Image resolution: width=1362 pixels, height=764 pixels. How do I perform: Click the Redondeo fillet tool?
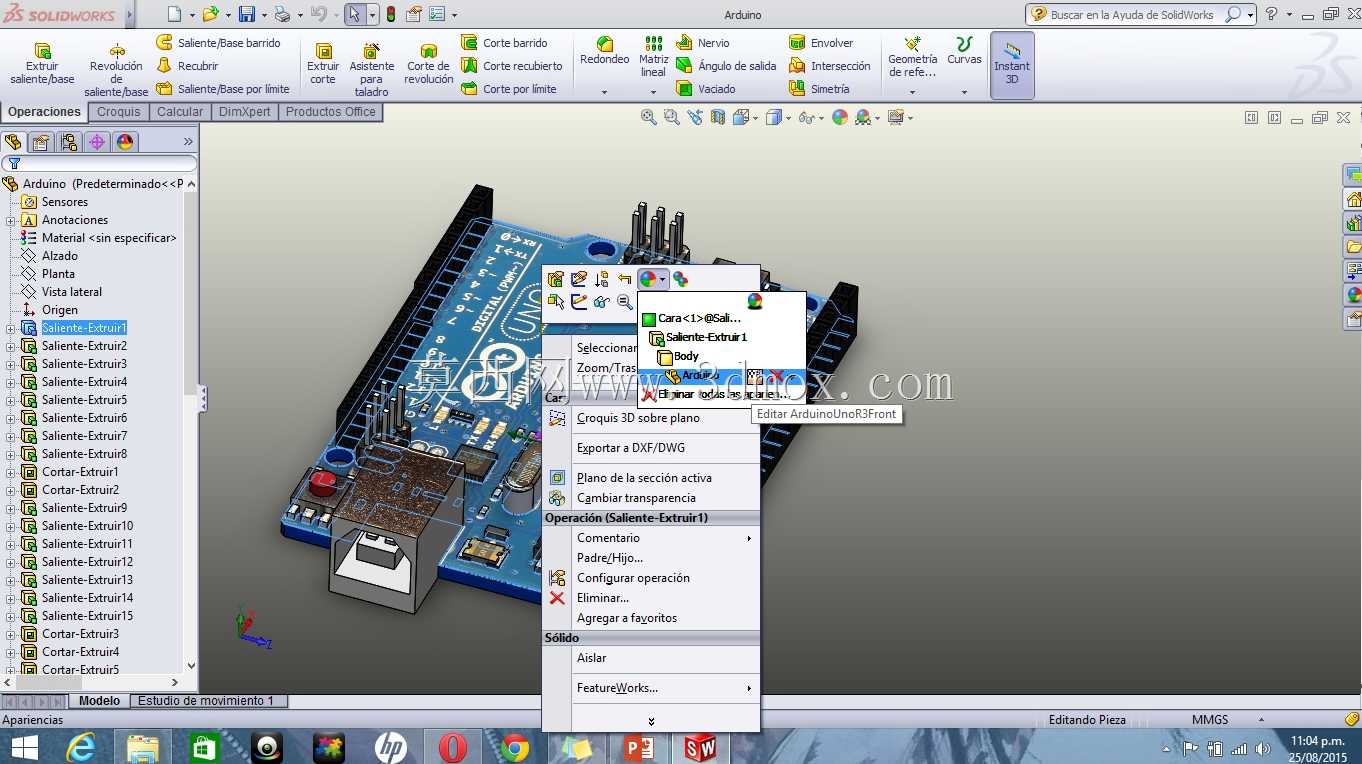tap(605, 51)
